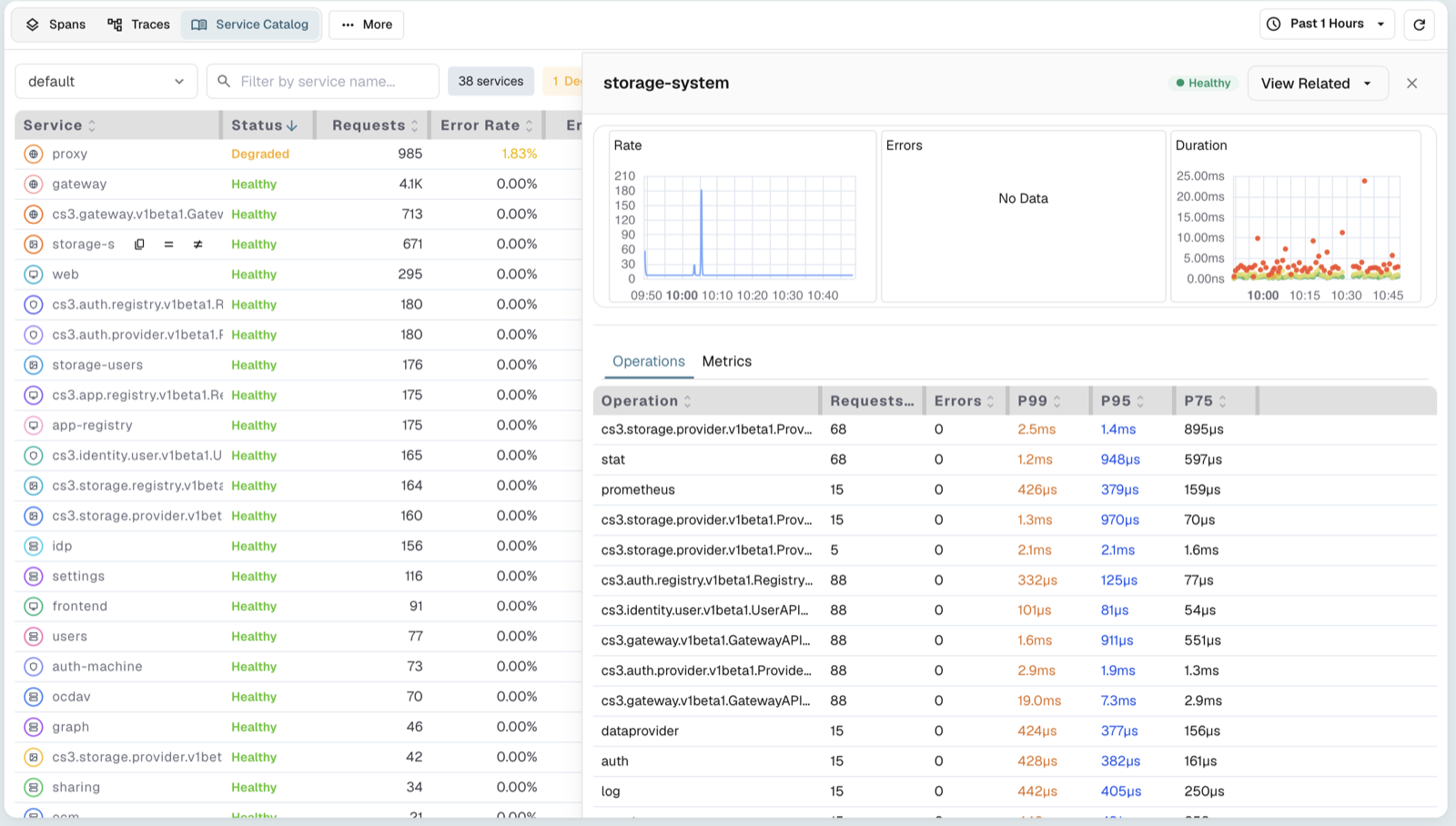Screen dimensions: 1456x826
Task: Click the cs3.identity.user.v1beta1.UserAPI... operation
Action: pos(705,610)
